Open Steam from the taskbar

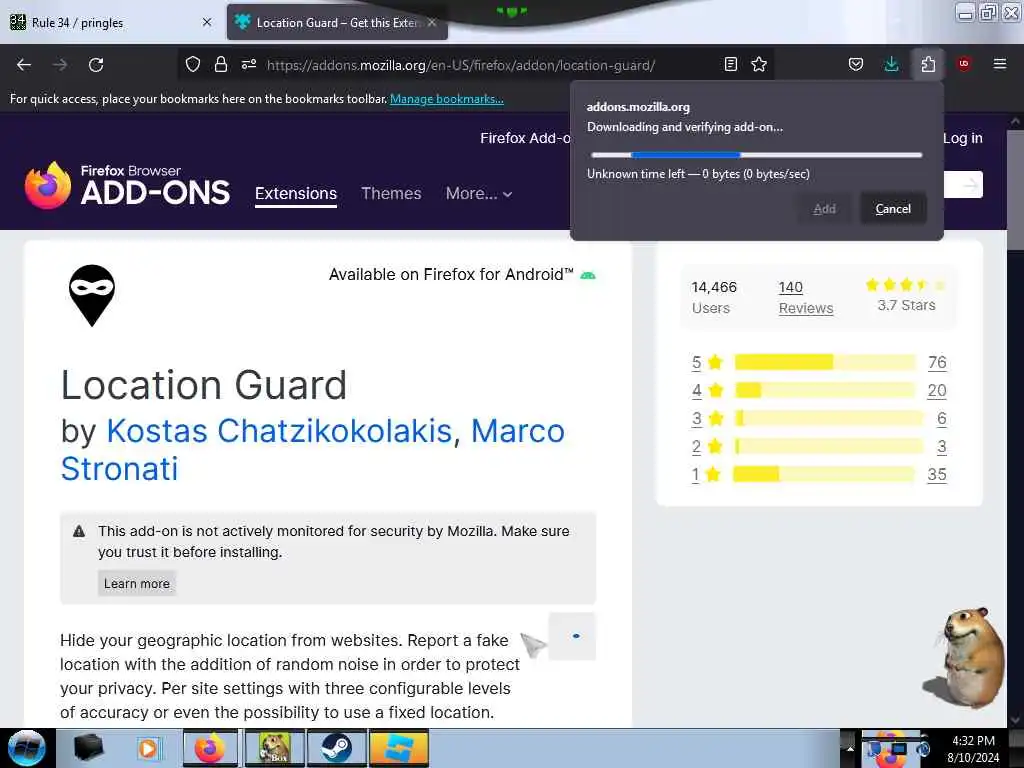[x=336, y=748]
